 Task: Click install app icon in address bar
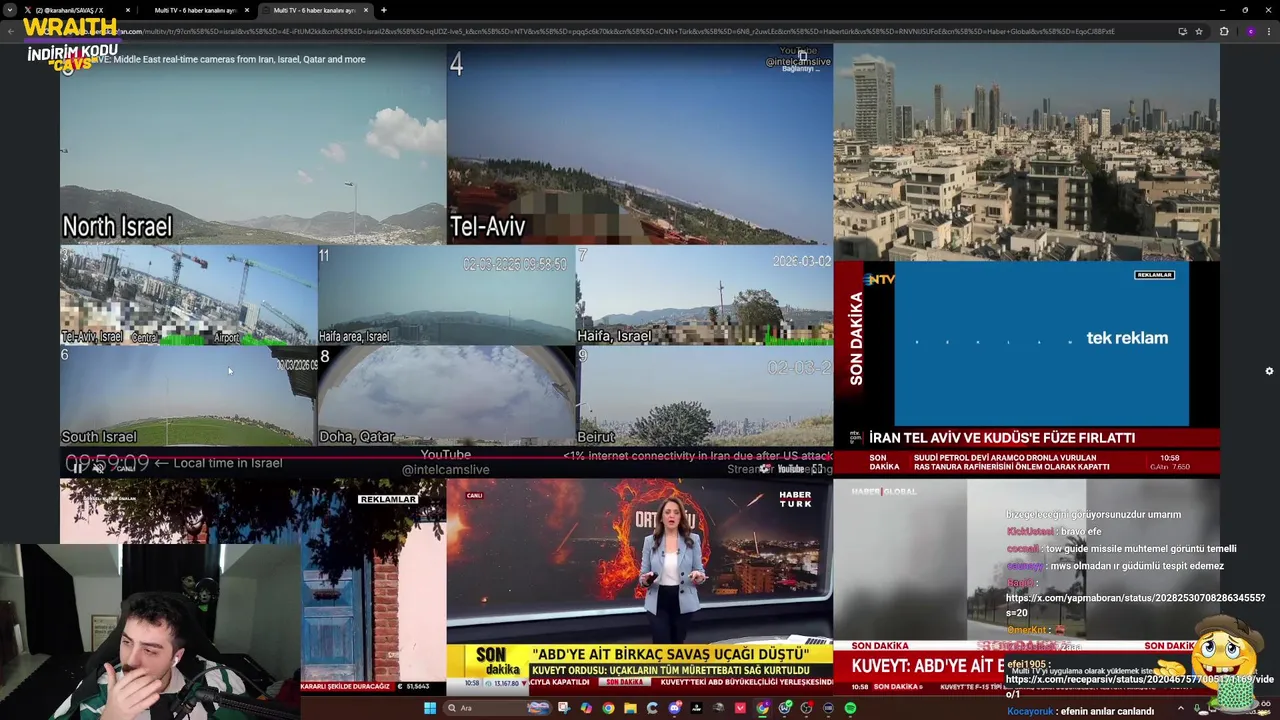(x=1182, y=31)
